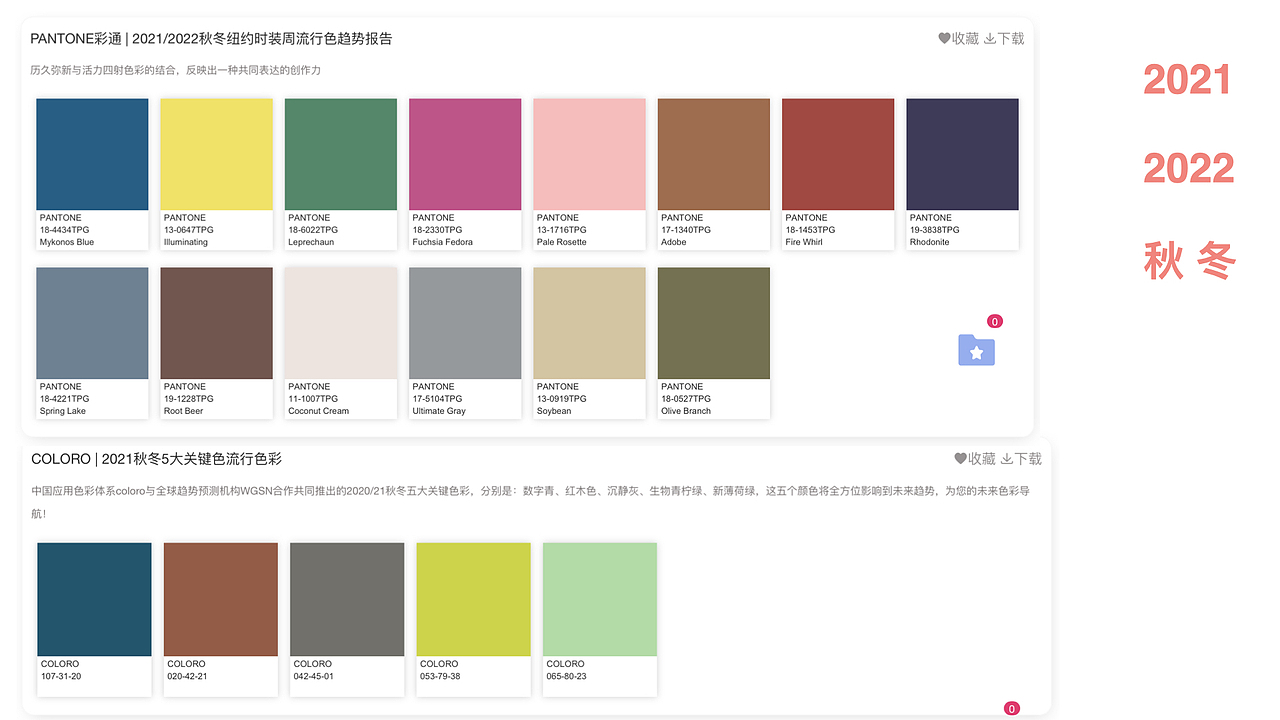
Task: Click the subtitle '历久弥新与活力四射色彩的结合'
Action: [x=103, y=70]
